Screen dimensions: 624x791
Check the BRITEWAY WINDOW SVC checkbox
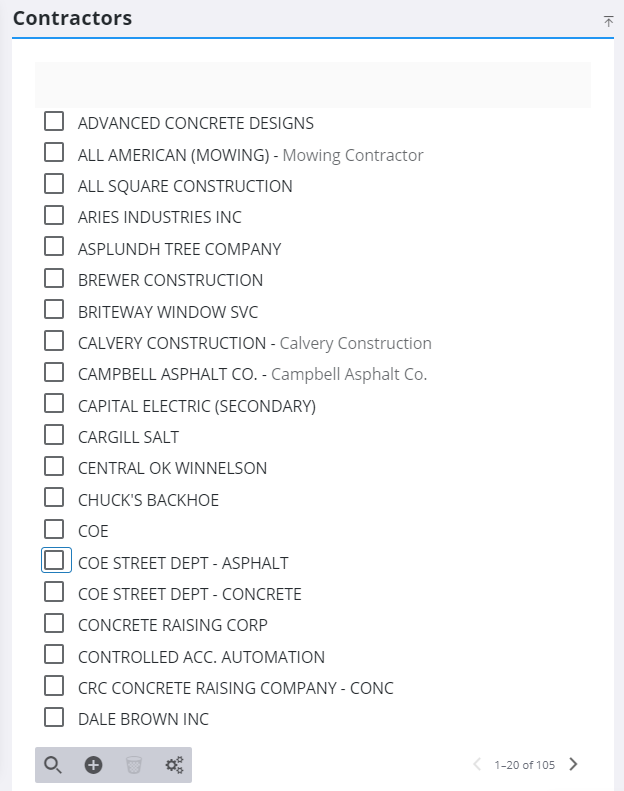tap(54, 311)
